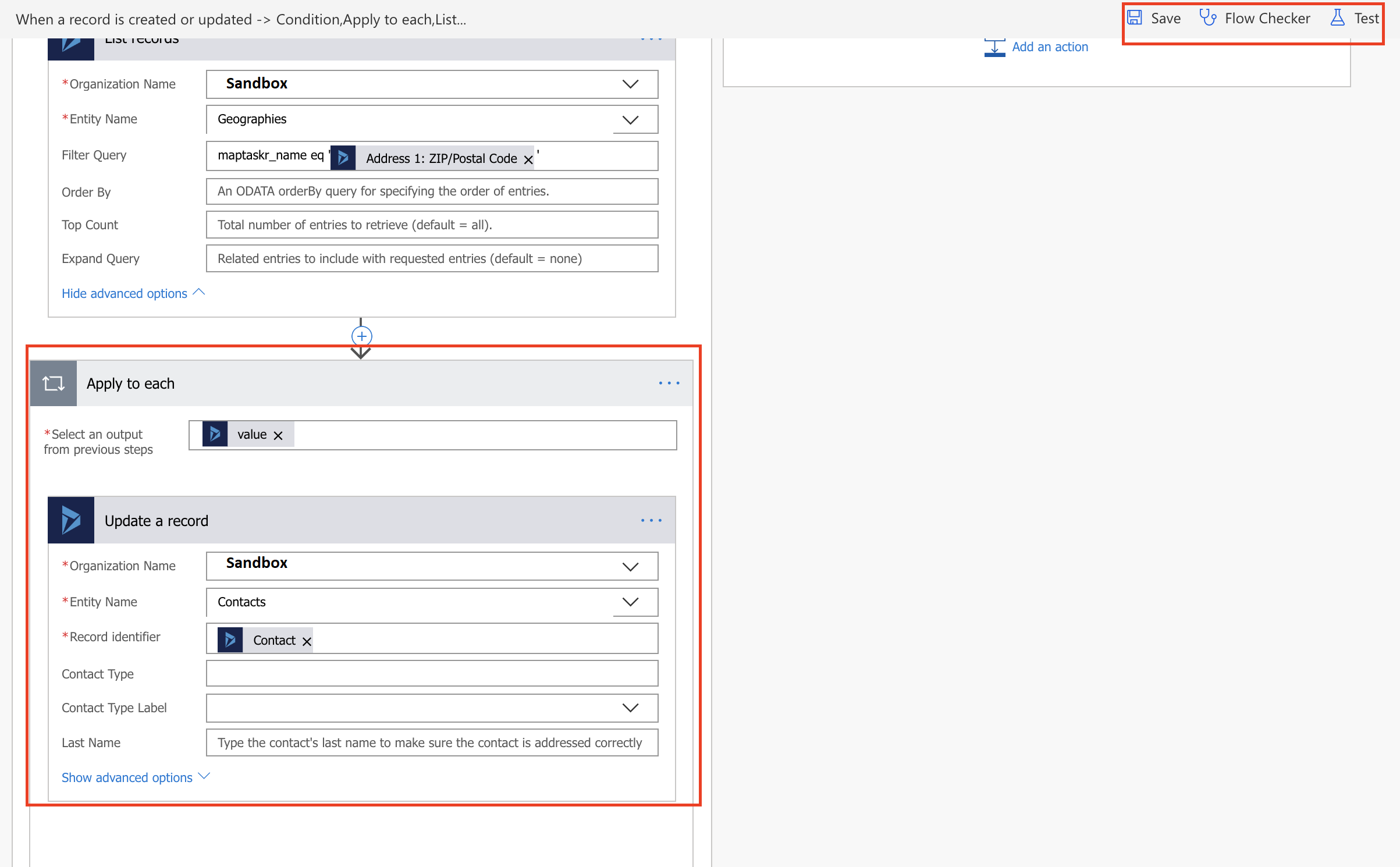1400x867 pixels.
Task: Click the plus insert step circle
Action: point(361,336)
